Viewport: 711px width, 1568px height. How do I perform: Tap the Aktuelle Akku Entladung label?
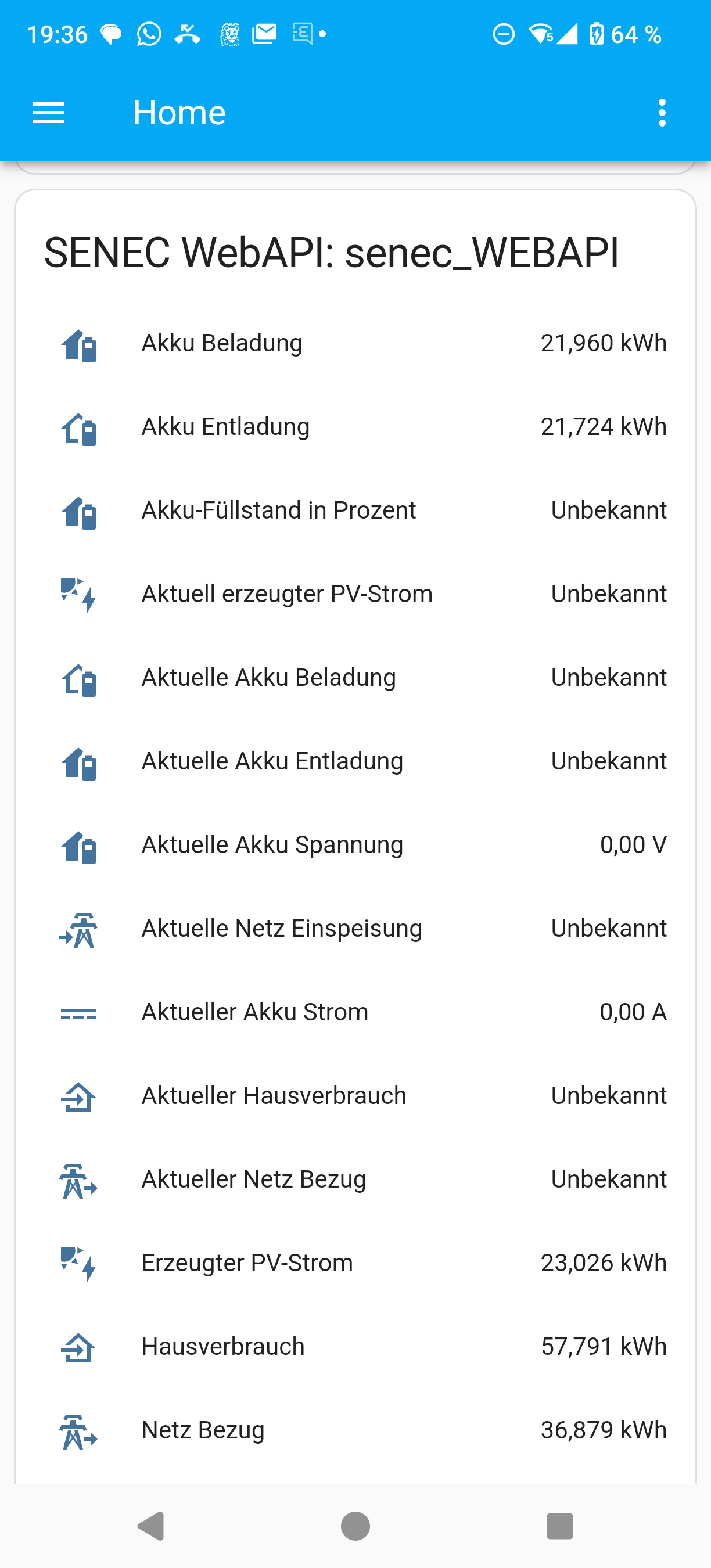coord(272,761)
